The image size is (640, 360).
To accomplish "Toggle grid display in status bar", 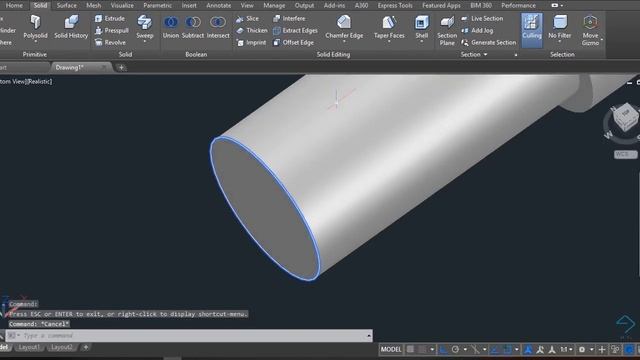I will pyautogui.click(x=410, y=349).
